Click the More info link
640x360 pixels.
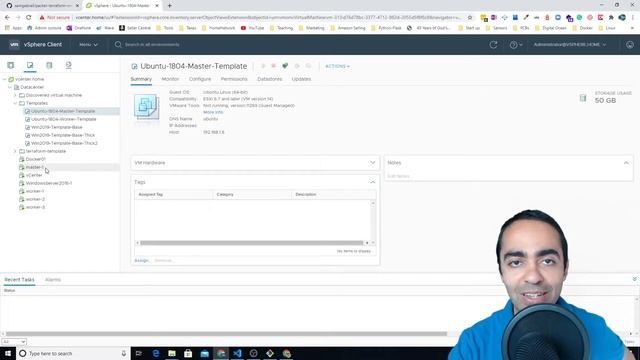point(213,112)
